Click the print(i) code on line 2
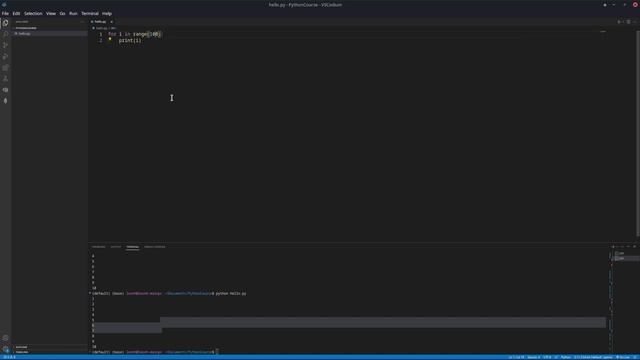This screenshot has width=640, height=360. 130,40
